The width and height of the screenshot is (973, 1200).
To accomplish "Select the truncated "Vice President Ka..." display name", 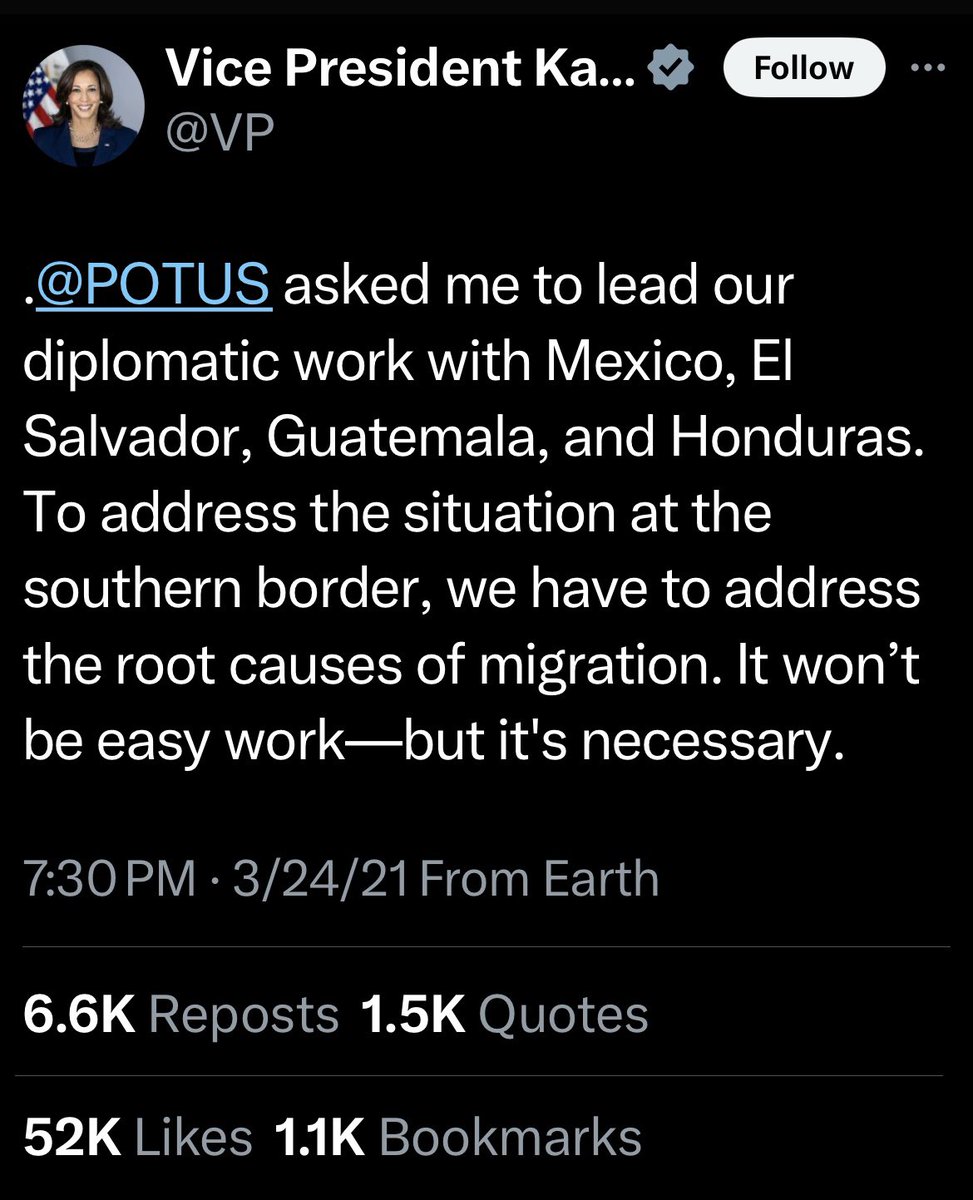I will click(x=400, y=69).
